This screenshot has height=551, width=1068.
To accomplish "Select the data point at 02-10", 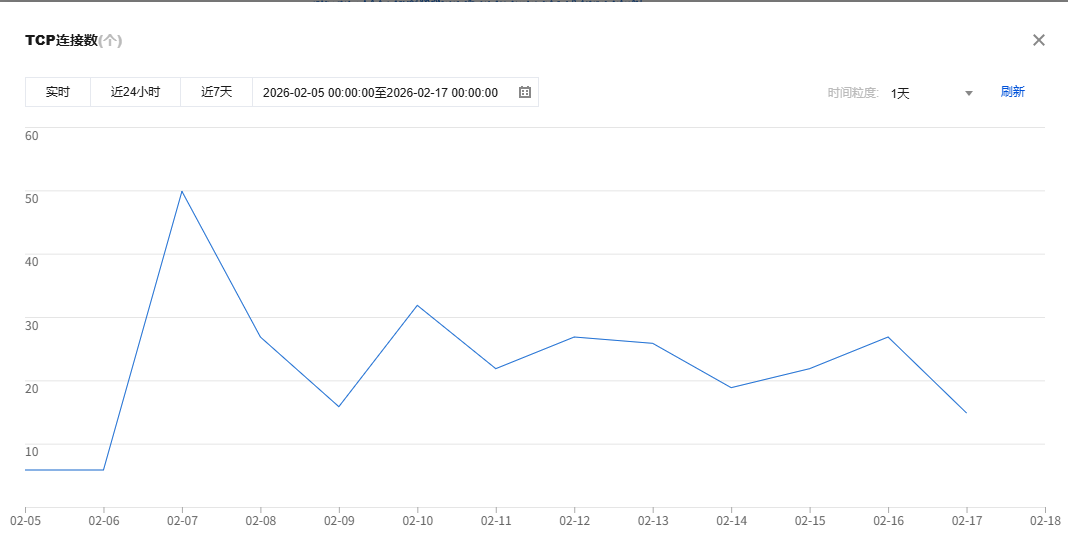I will [417, 305].
